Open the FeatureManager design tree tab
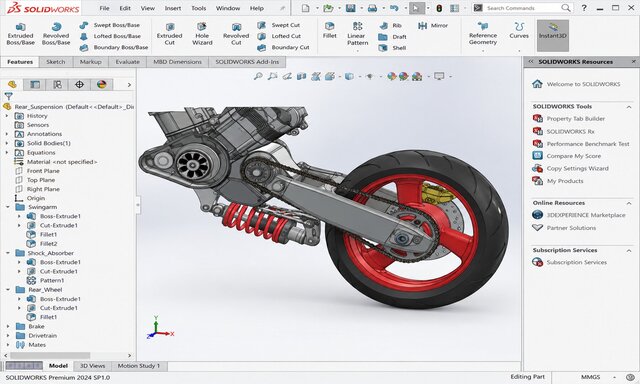Image resolution: width=640 pixels, height=384 pixels. click(x=12, y=84)
